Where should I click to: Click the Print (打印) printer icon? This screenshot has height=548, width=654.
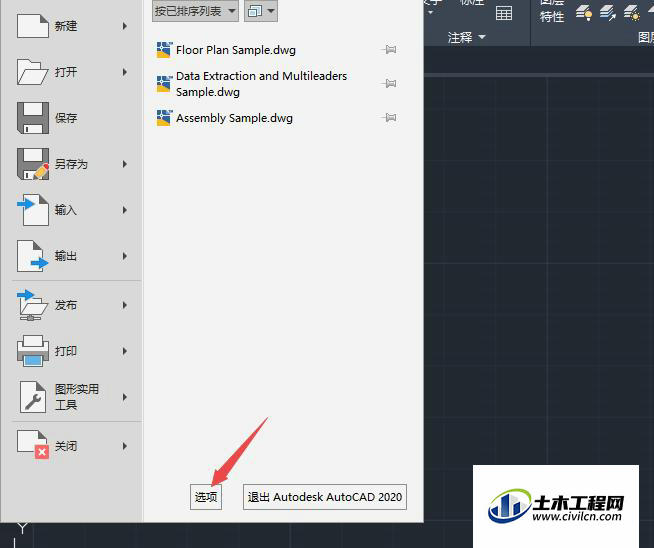tap(33, 351)
